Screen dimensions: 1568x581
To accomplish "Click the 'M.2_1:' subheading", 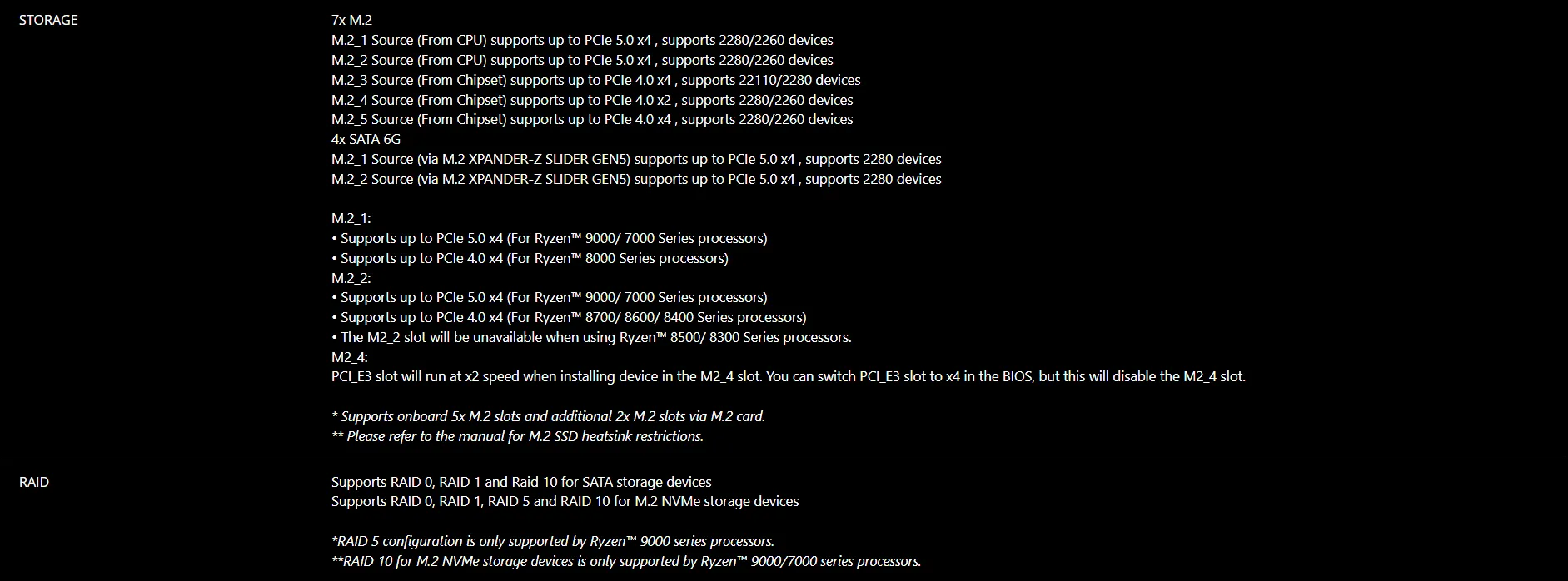I will [x=351, y=218].
